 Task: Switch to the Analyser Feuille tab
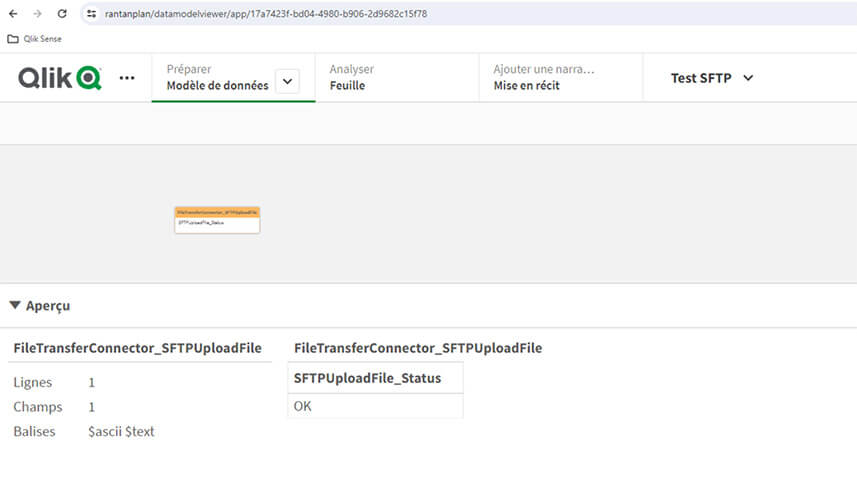[x=397, y=78]
